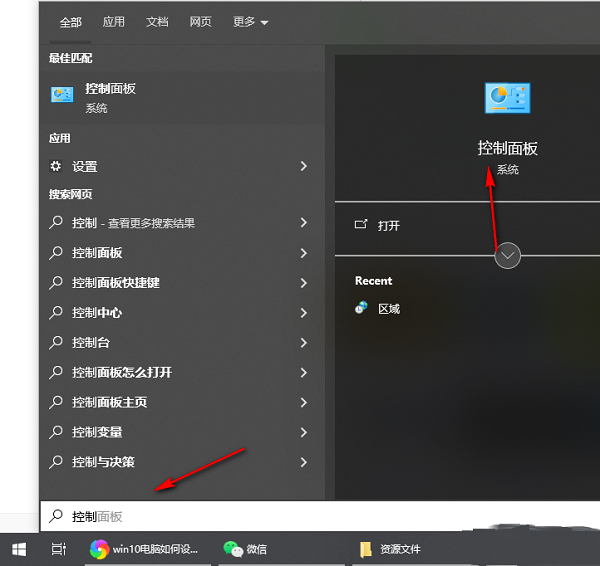Expand arrow beside 控制面板主页

click(x=304, y=402)
